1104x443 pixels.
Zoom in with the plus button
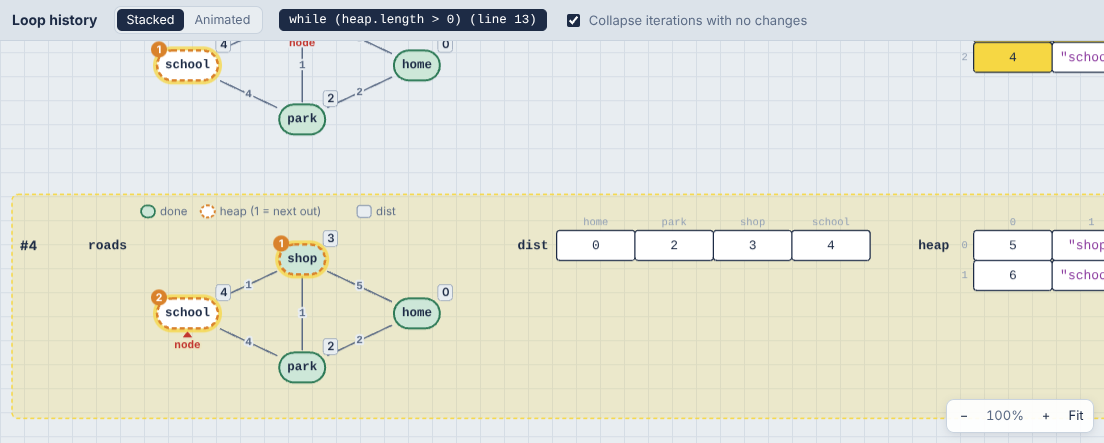click(1046, 416)
